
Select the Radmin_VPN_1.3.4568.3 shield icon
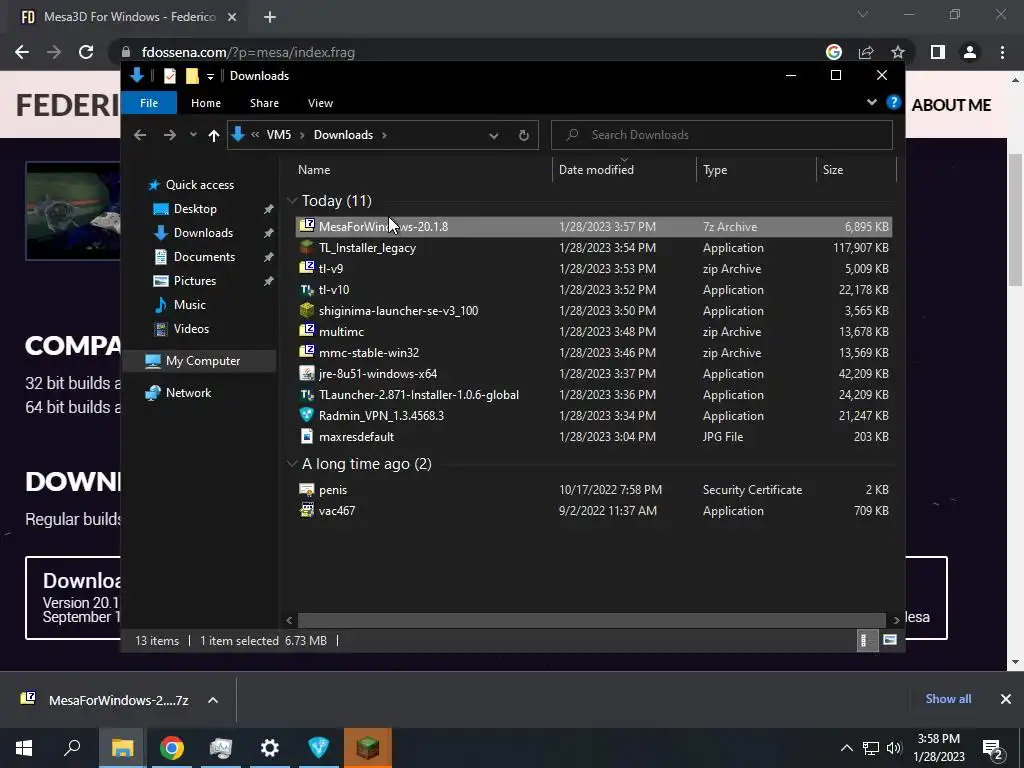coord(307,415)
